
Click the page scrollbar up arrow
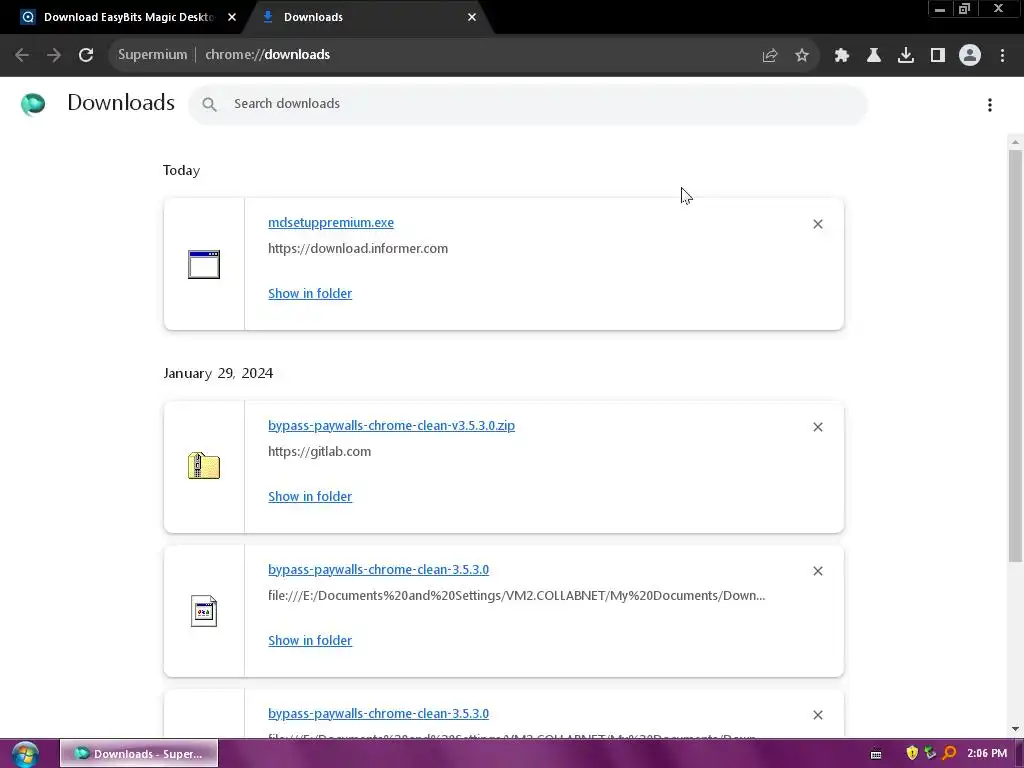point(1015,142)
